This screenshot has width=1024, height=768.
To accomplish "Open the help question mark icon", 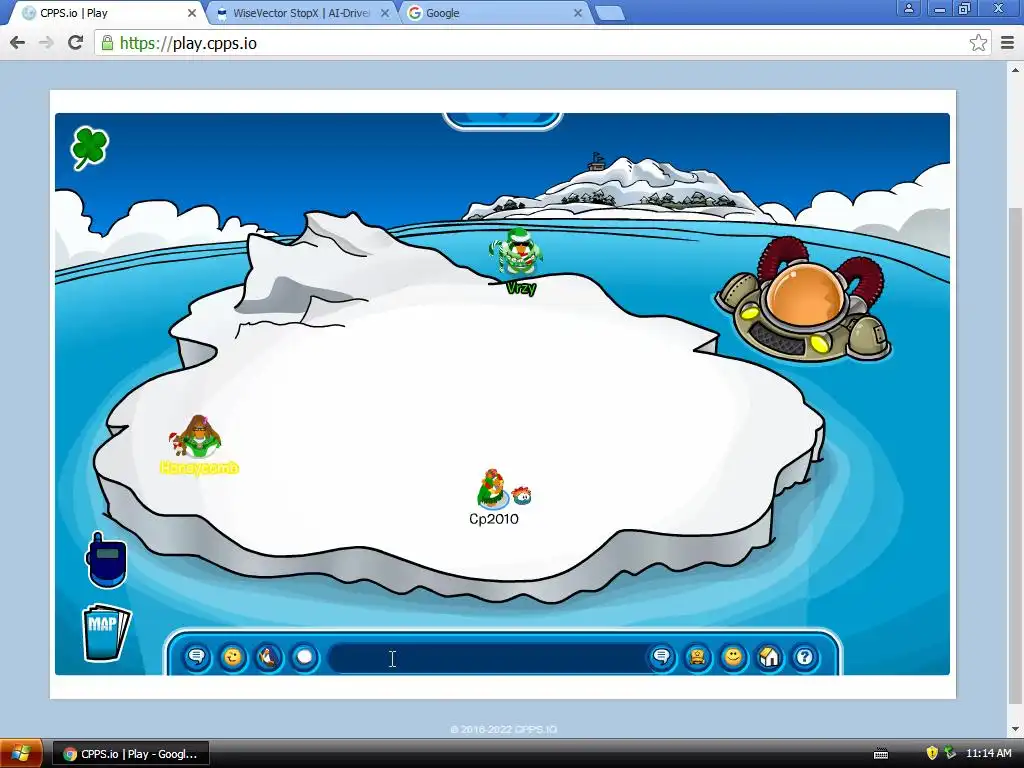I will point(805,656).
